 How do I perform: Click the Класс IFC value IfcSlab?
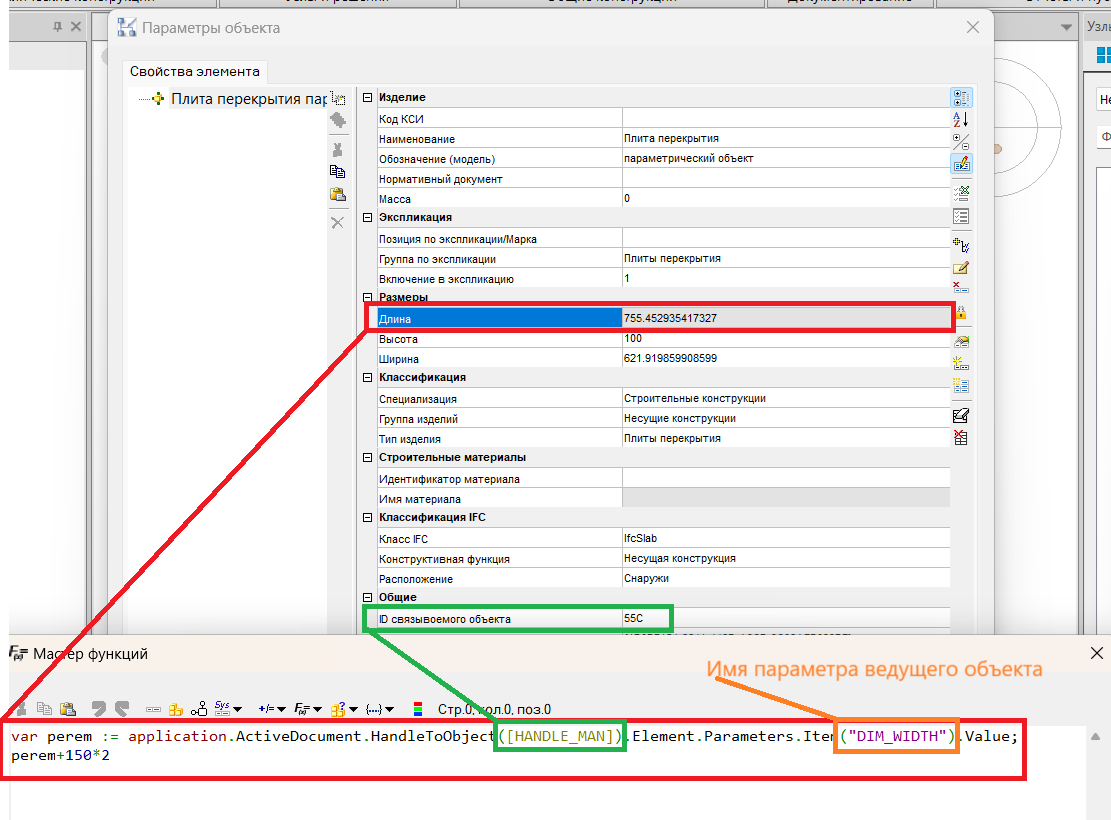tap(786, 538)
